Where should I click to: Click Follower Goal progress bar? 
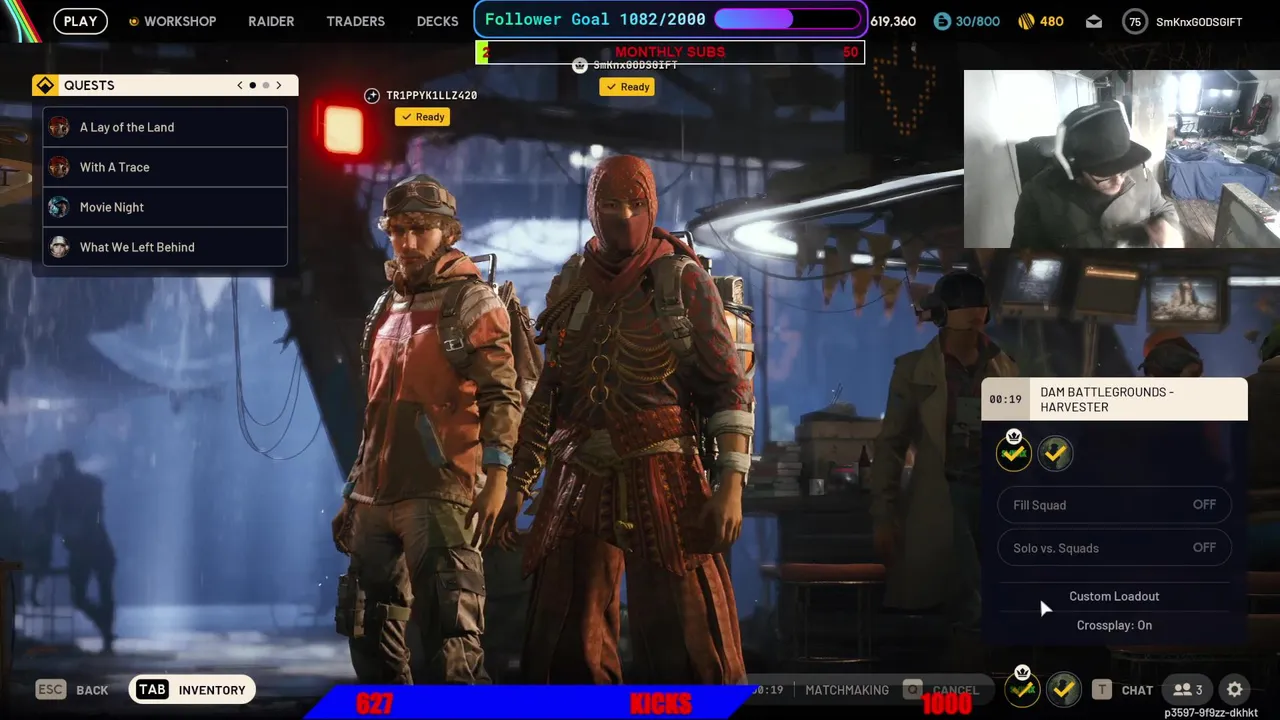[787, 19]
